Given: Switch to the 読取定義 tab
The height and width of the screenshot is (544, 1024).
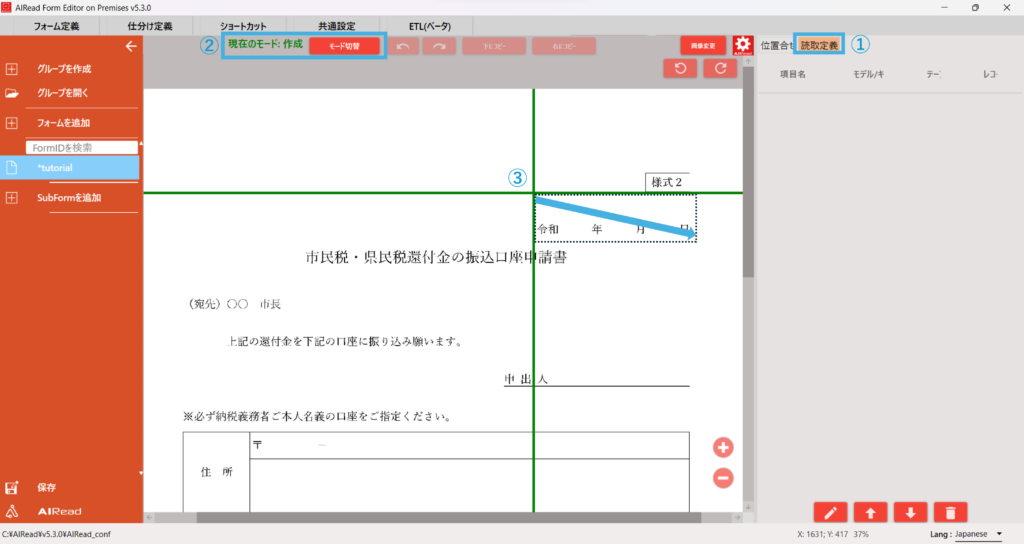Looking at the screenshot, I should (819, 45).
